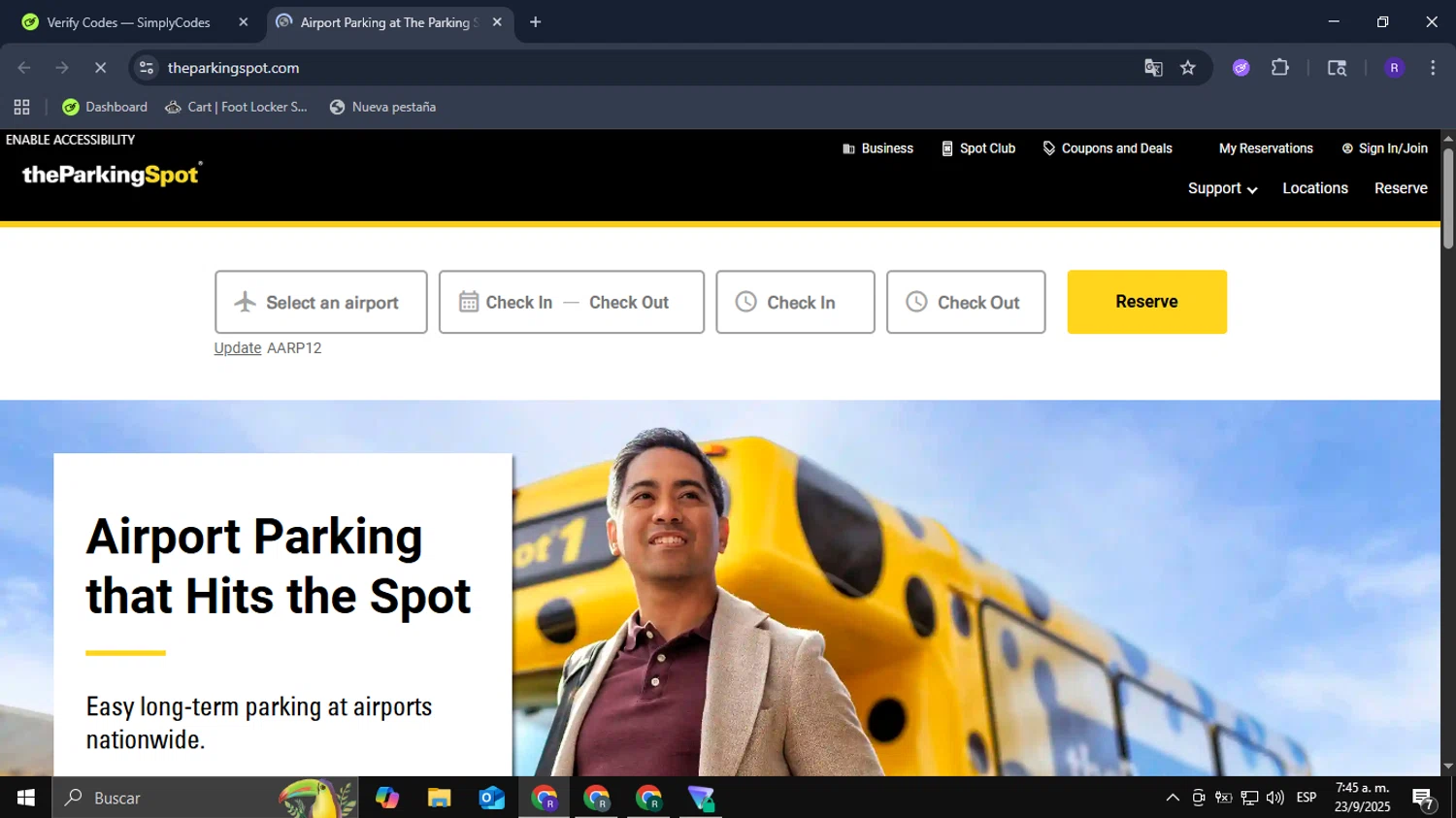Close the Airport Parking tab
Screen dimensions: 1456x818
497,22
